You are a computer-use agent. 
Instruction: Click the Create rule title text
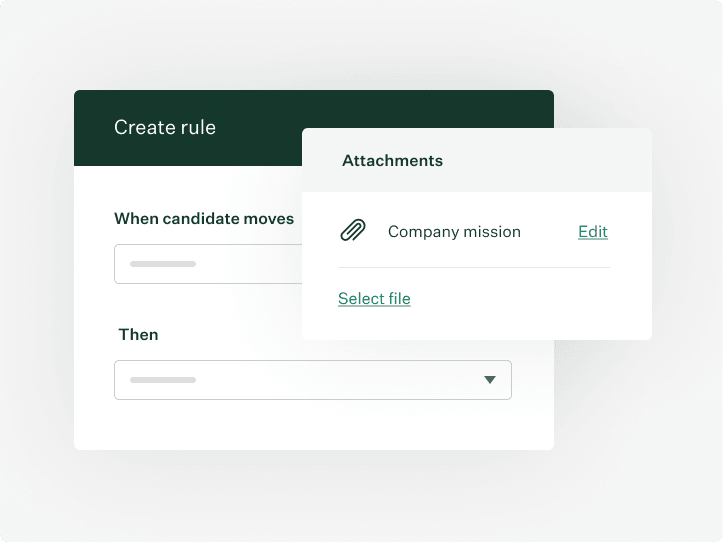165,127
